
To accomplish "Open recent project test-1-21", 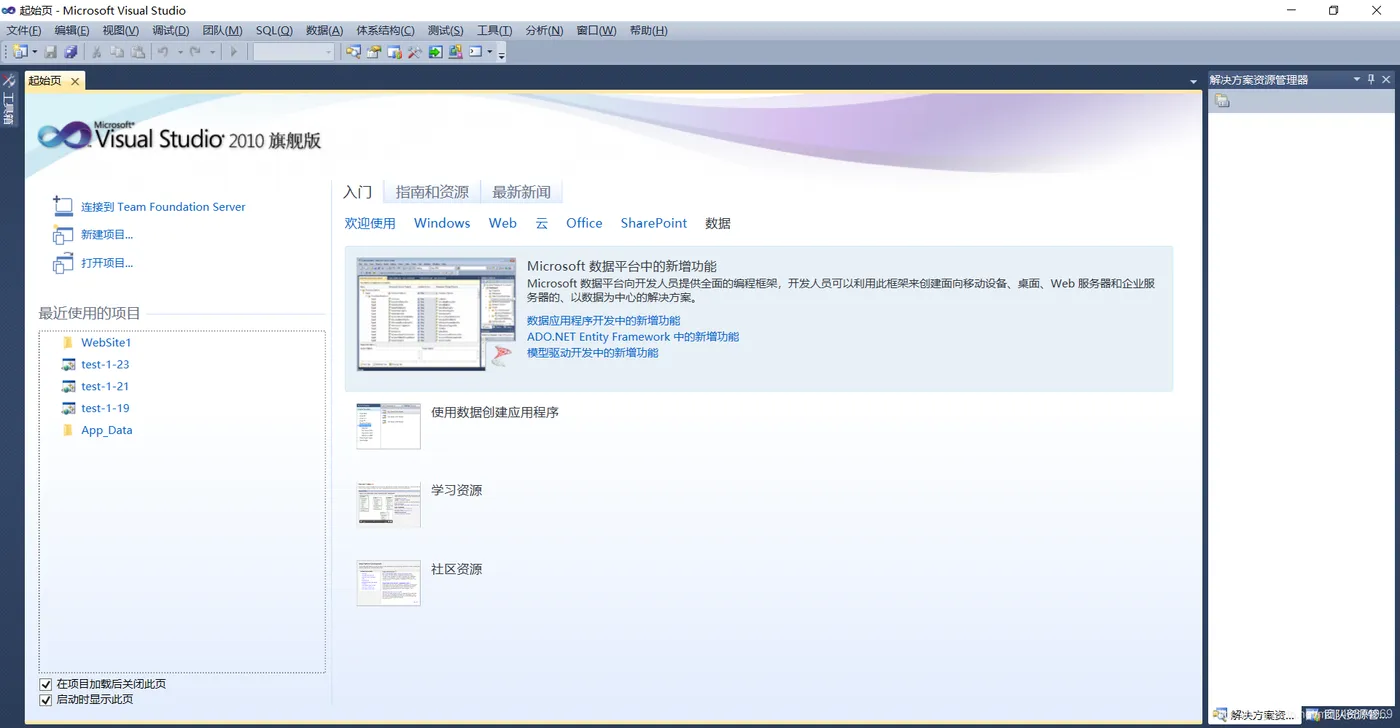I will click(105, 387).
